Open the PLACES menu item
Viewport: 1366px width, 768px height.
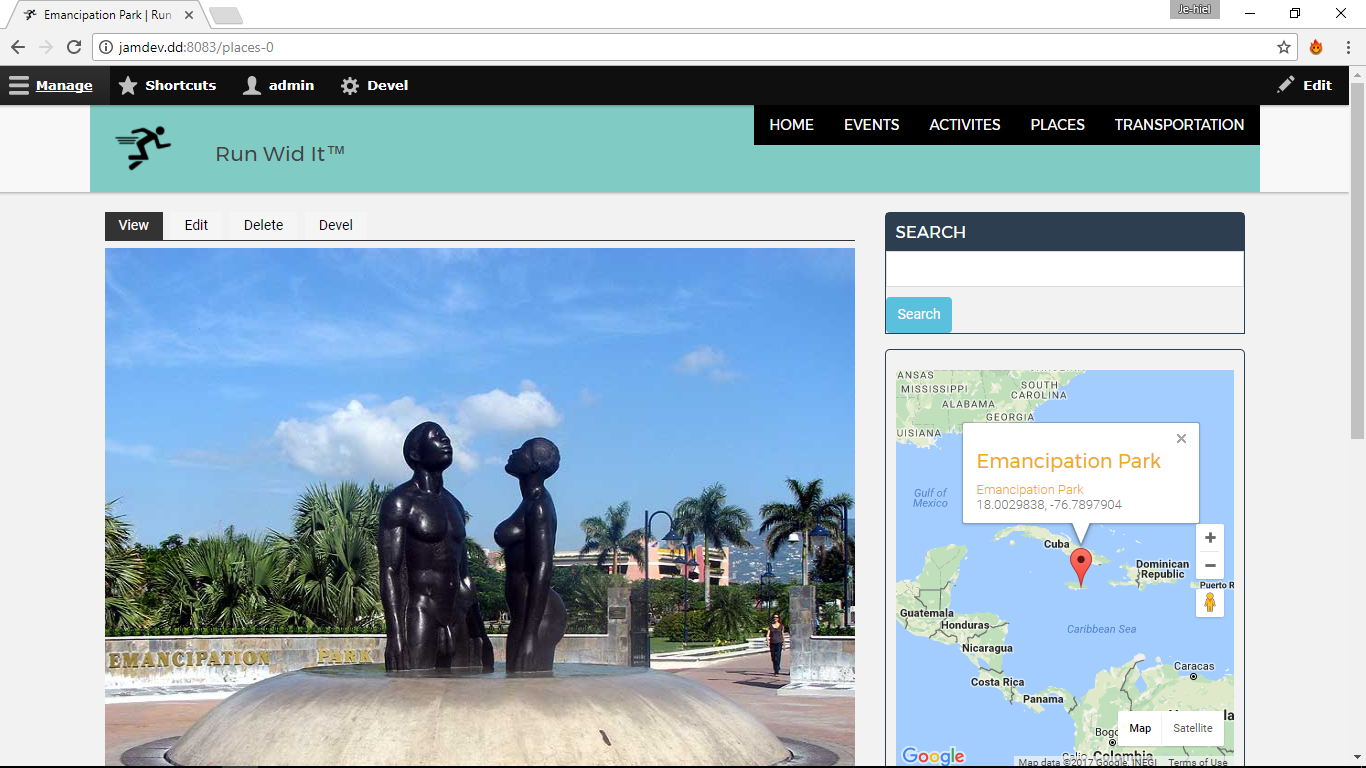coord(1057,125)
